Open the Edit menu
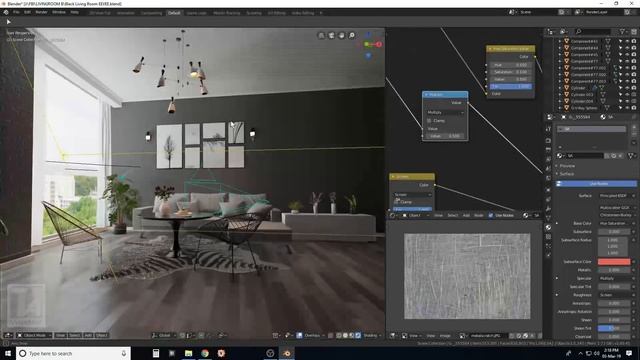 tap(27, 12)
